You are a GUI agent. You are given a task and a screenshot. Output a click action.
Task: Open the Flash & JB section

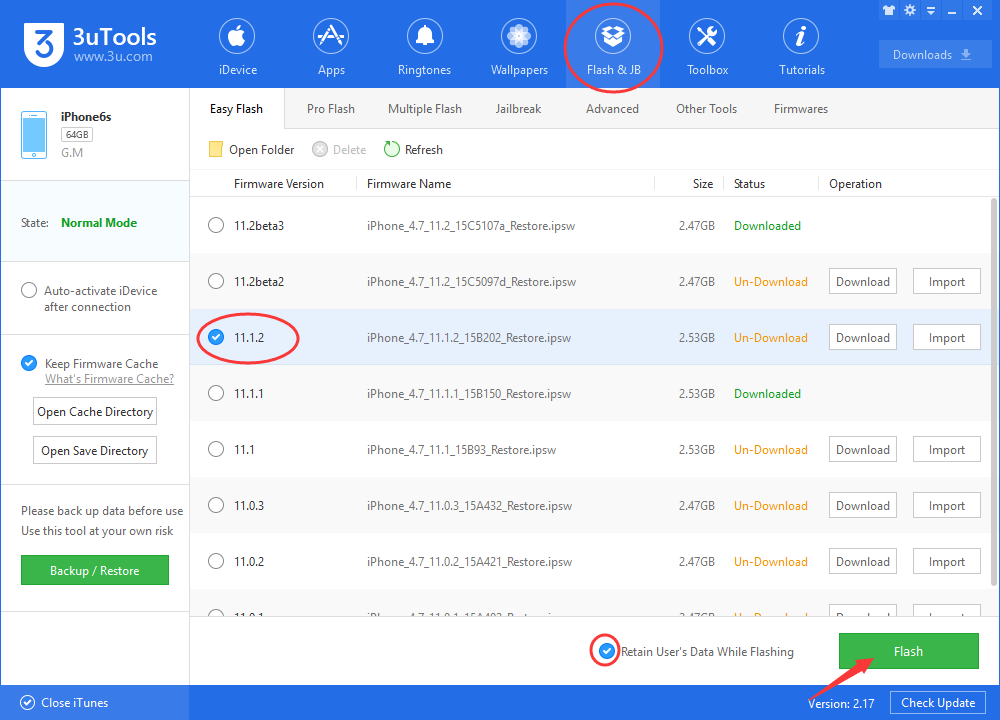(x=613, y=47)
